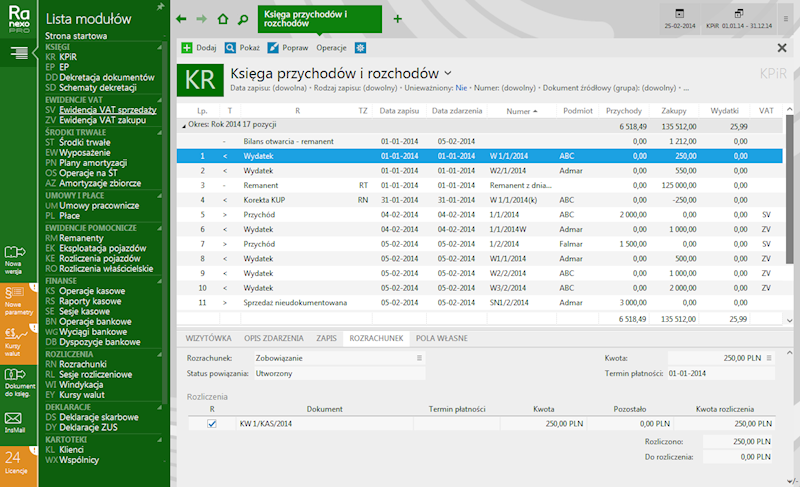
Task: Click the green back arrow
Action: pos(181,19)
